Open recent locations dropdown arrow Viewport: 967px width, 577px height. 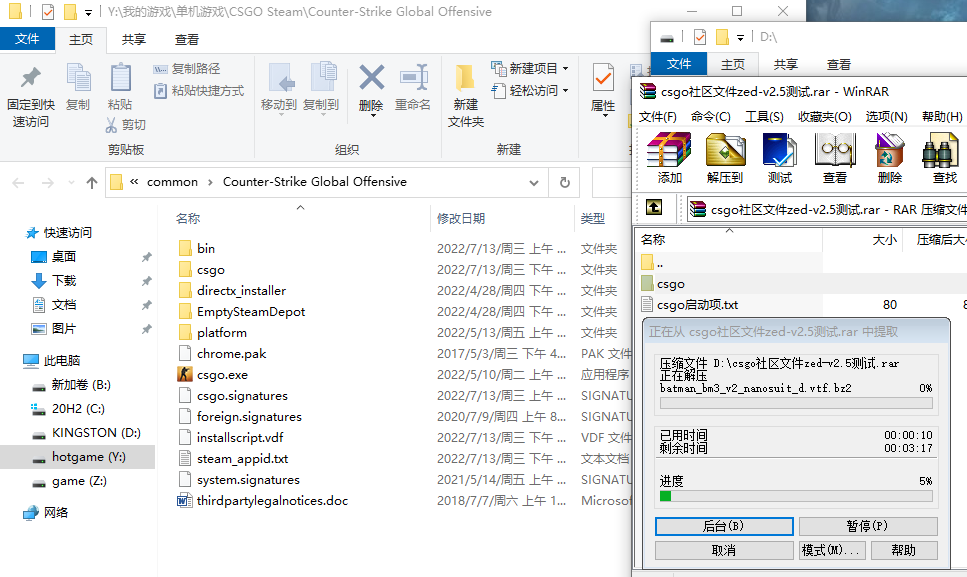72,182
